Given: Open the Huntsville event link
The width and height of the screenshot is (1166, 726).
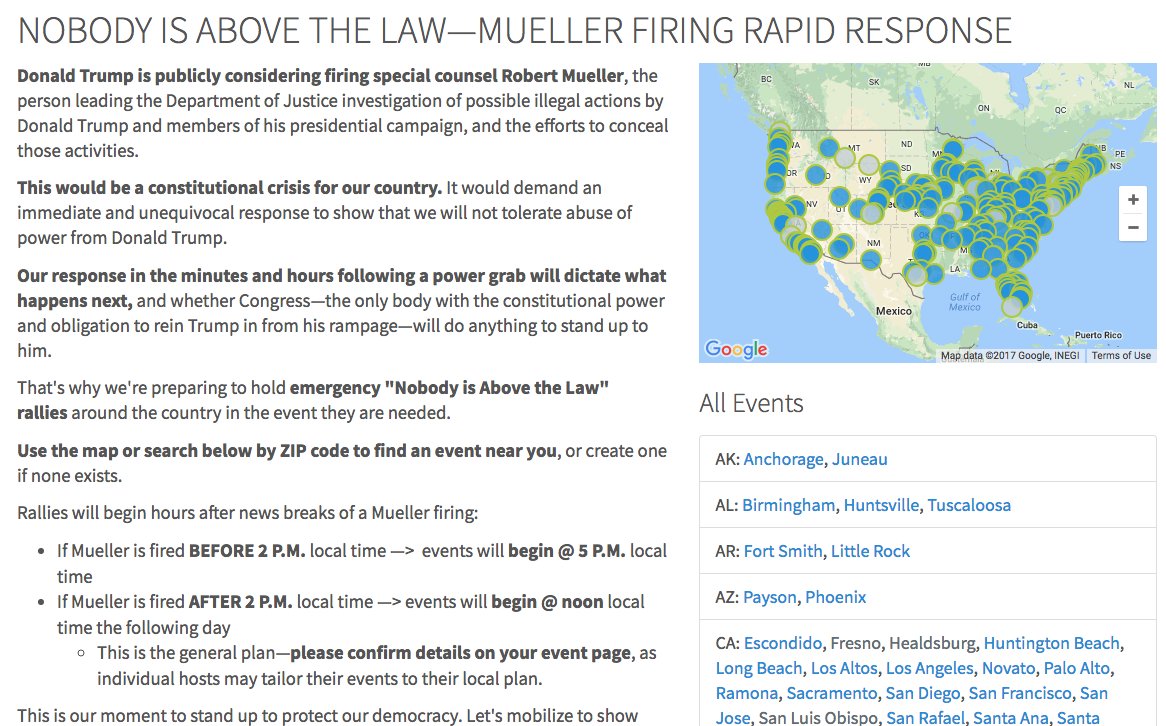Looking at the screenshot, I should click(881, 505).
